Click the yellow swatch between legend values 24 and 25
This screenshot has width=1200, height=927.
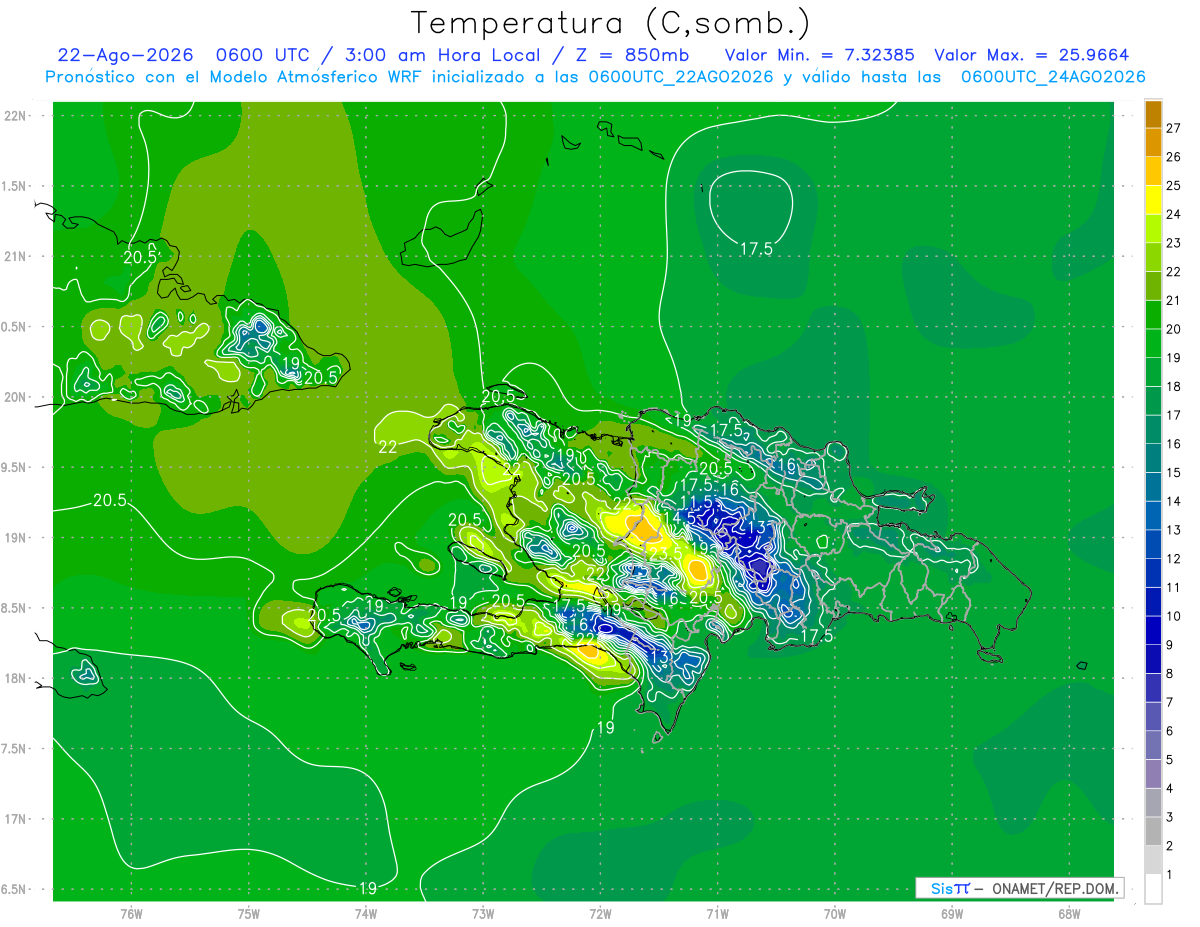(x=1153, y=199)
